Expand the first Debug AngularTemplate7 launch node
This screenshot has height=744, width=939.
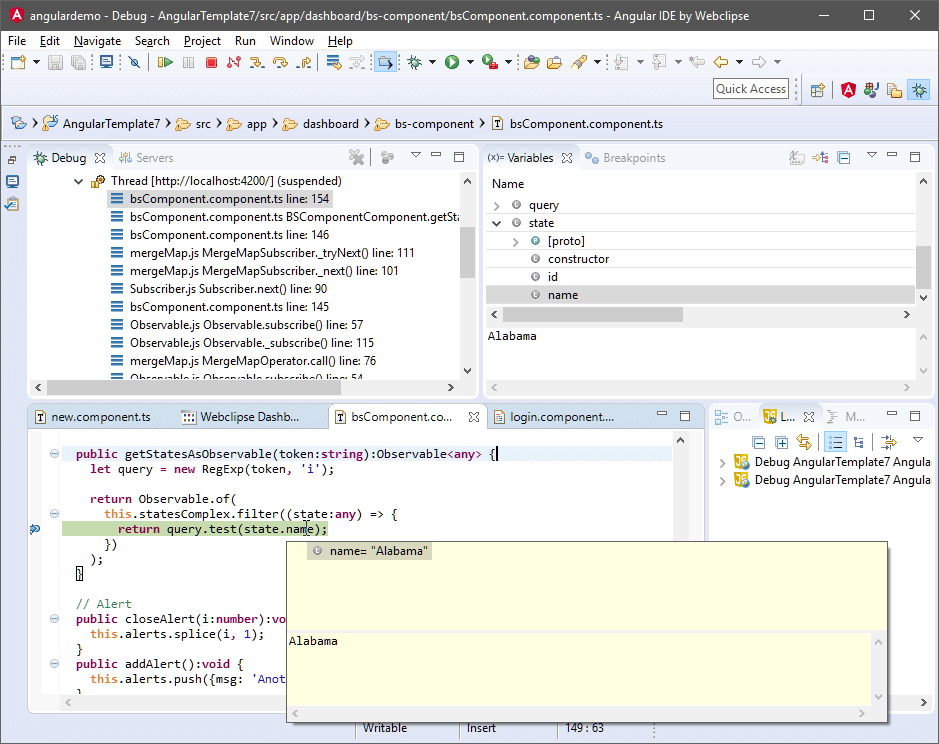[x=722, y=462]
